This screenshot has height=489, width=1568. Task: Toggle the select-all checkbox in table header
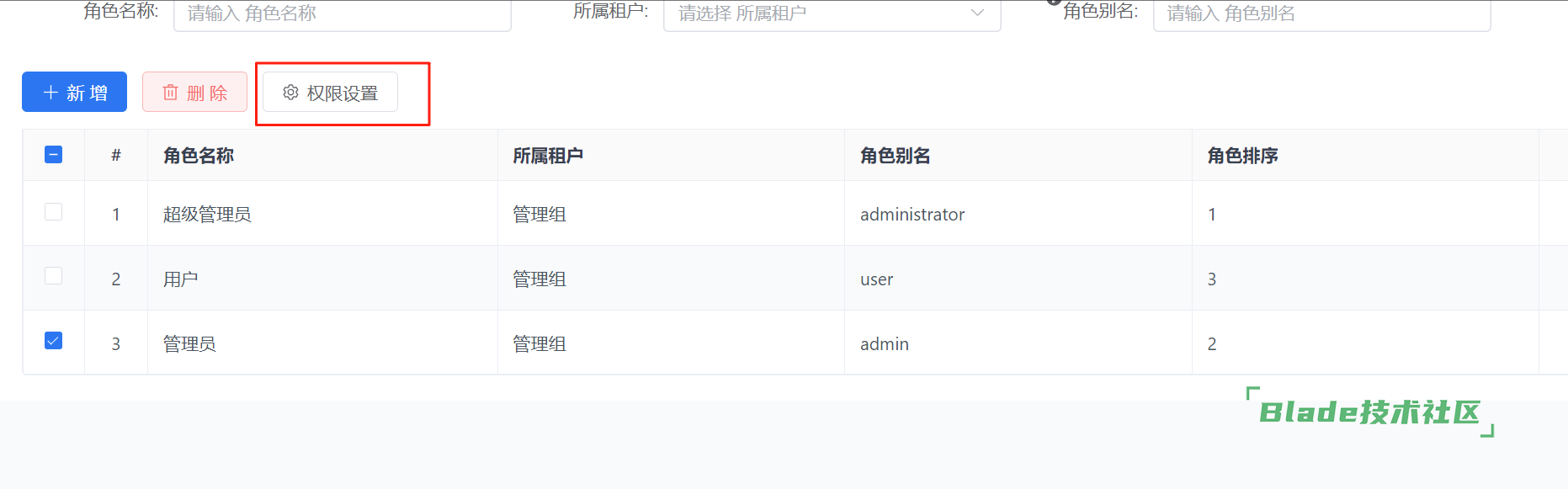53,155
